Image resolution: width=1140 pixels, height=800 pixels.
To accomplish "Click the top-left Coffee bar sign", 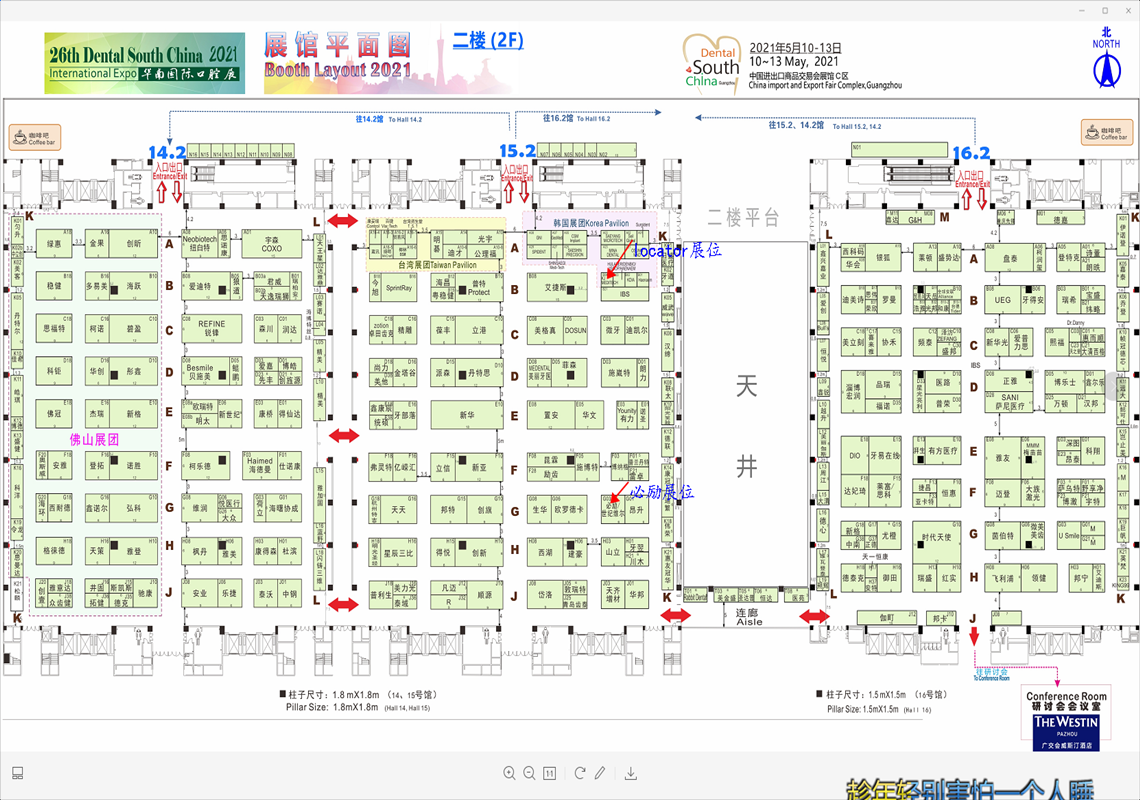I will [x=34, y=137].
